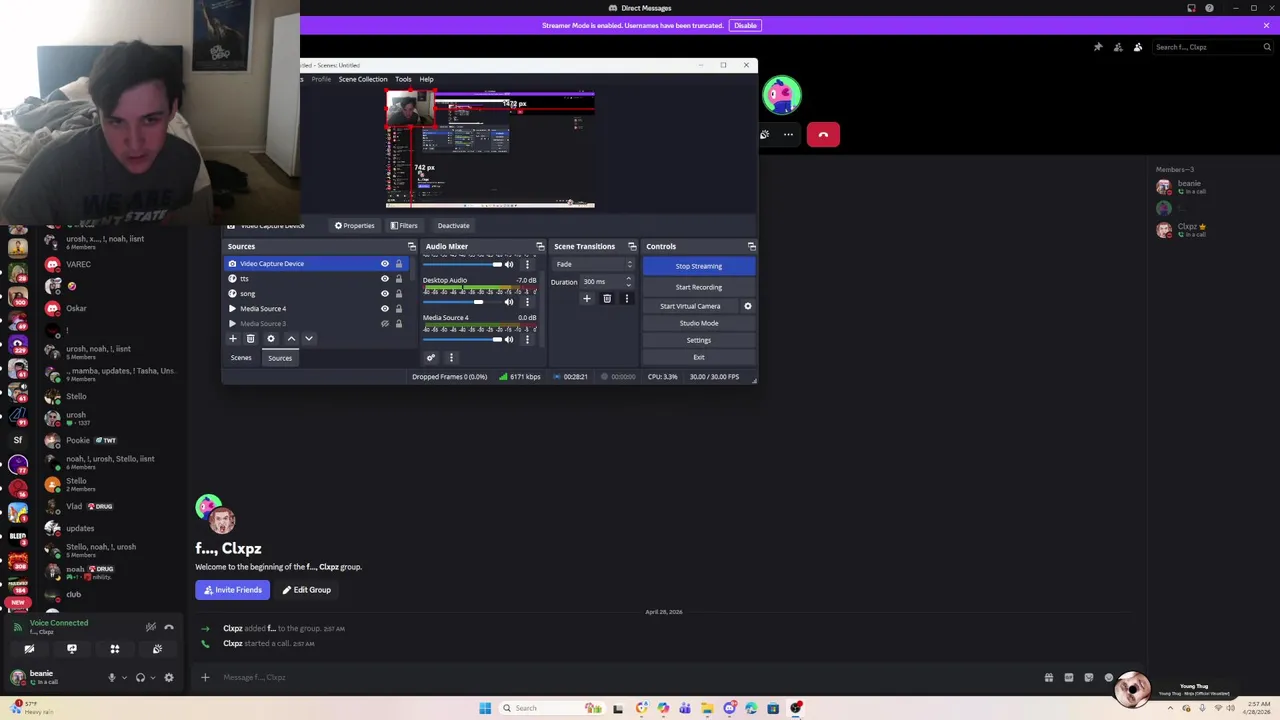Hide the Video Capture Device source
This screenshot has width=1280, height=720.
(x=384, y=264)
